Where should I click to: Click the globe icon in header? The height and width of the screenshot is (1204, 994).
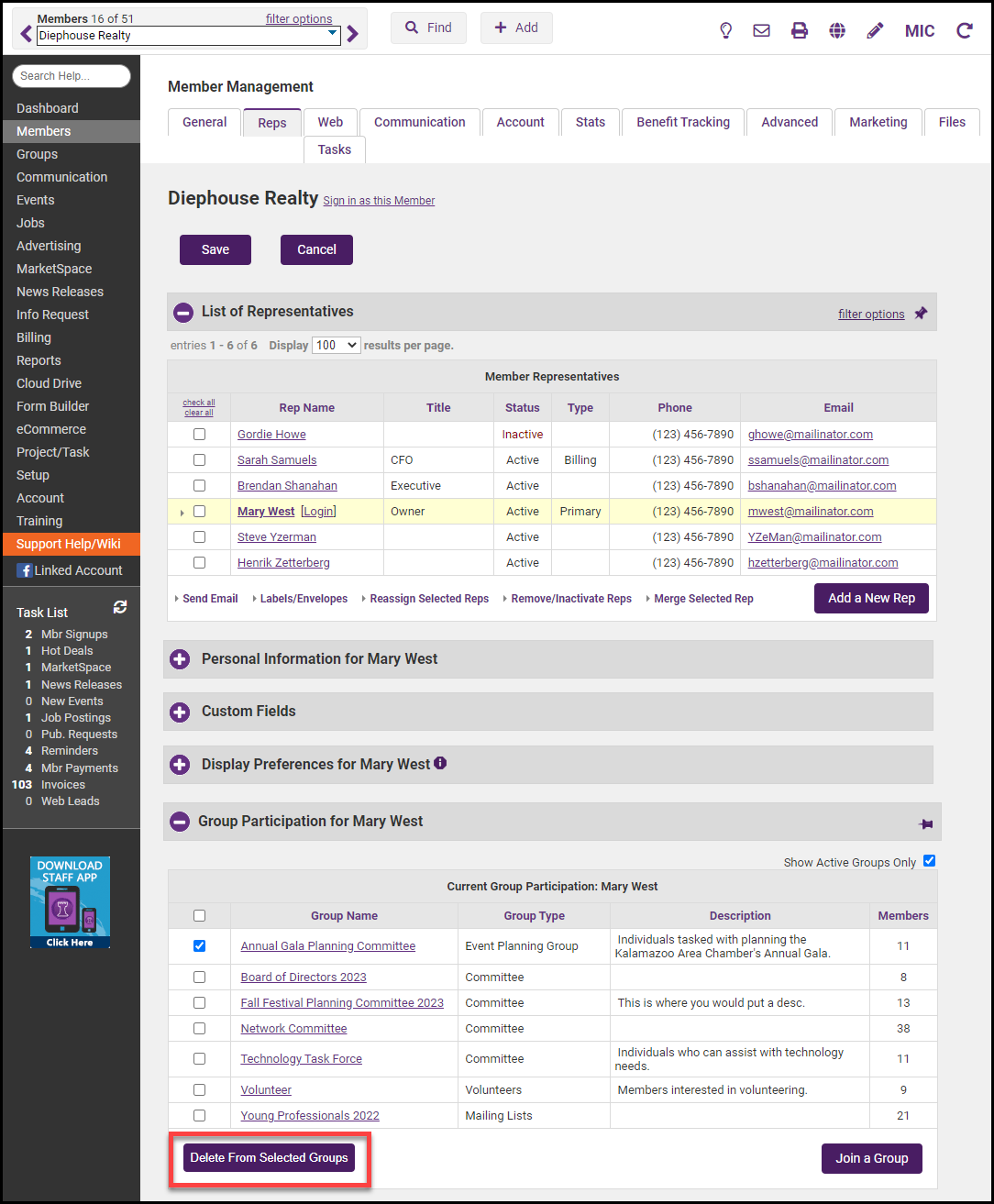click(837, 30)
